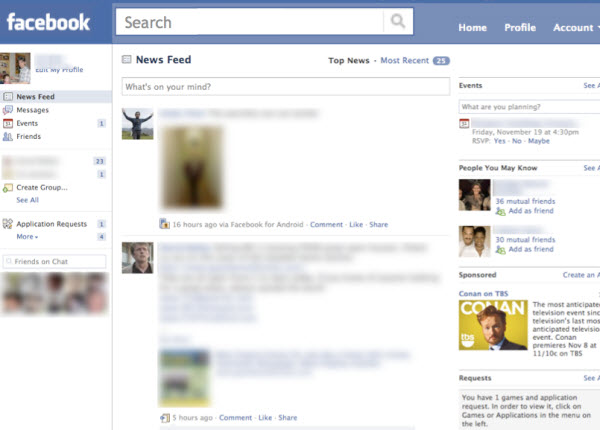Click the 30 mutual friends link
The image size is (600, 430).
(525, 240)
